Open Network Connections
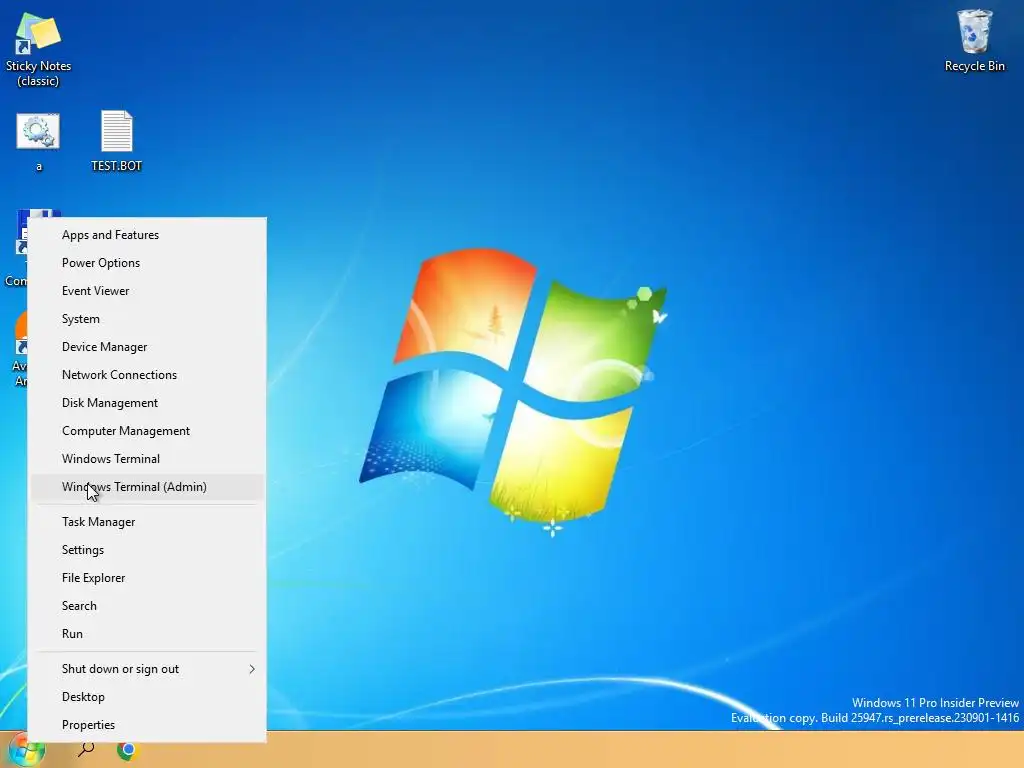Screen dimensions: 1024x768 (148, 376)
